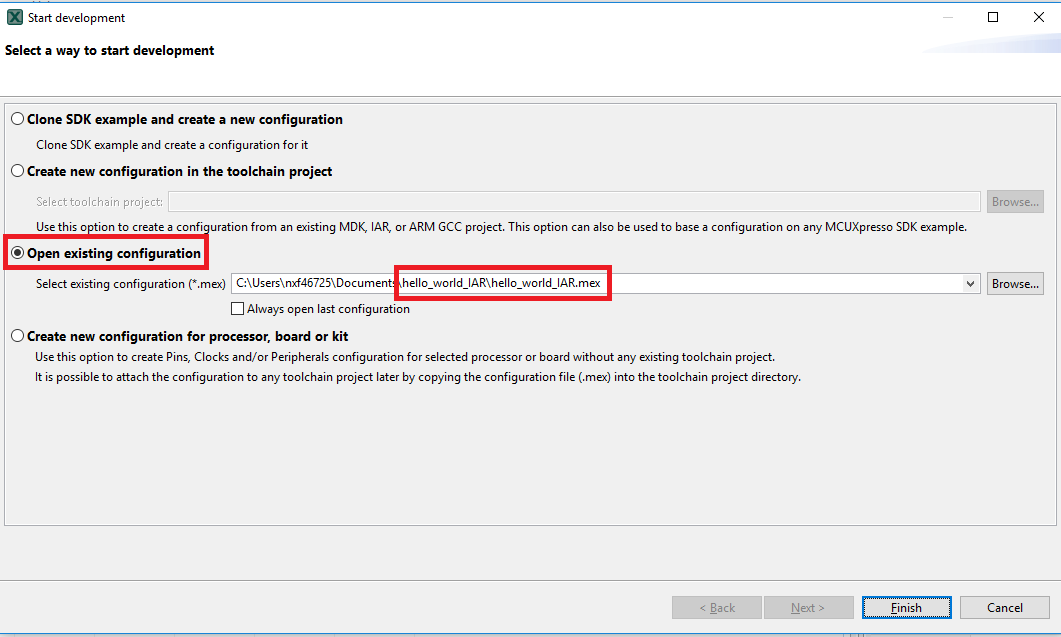1061x637 pixels.
Task: Expand the existing configuration path dropdown arrow
Action: (970, 284)
